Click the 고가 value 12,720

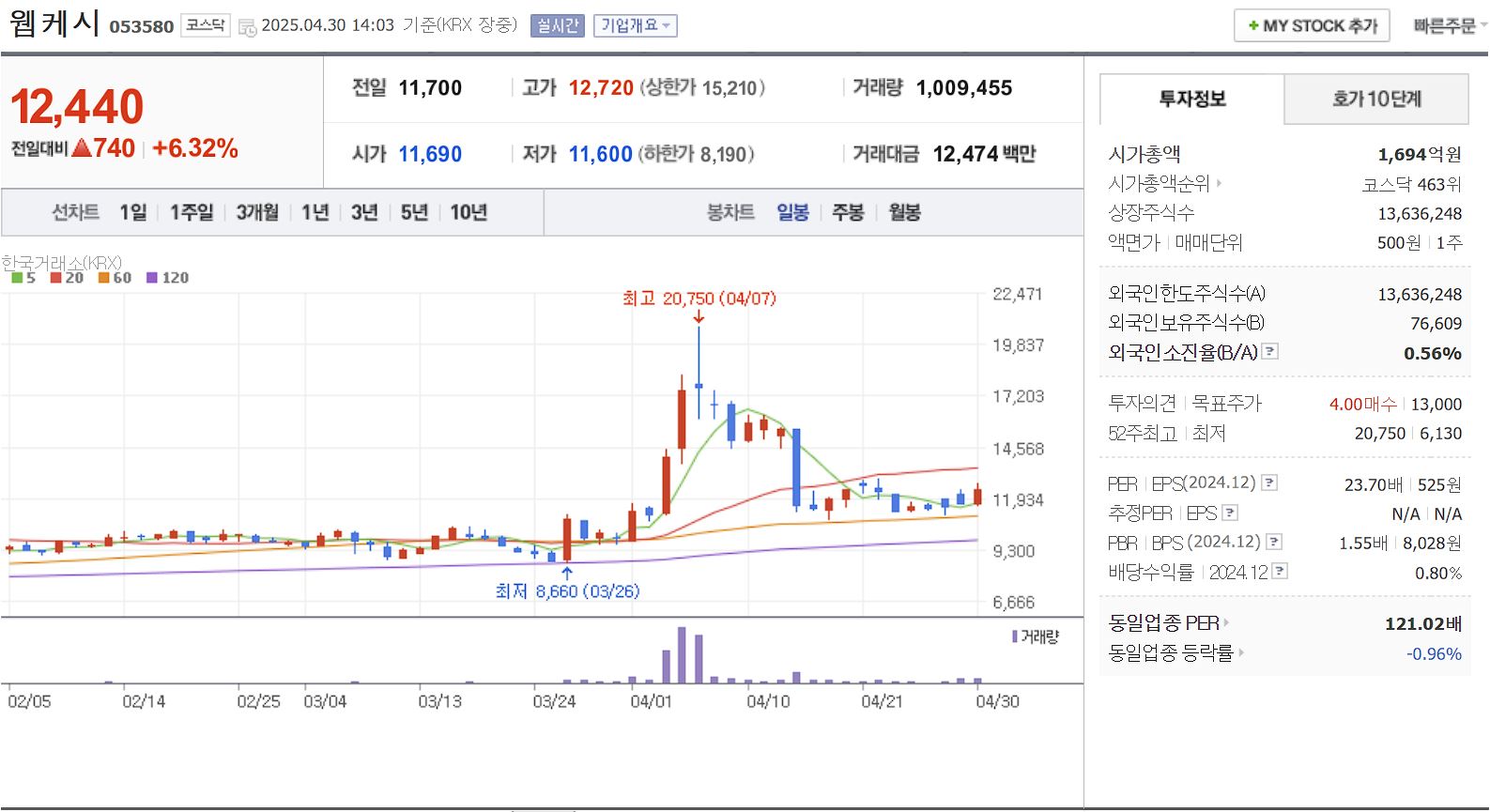(601, 88)
